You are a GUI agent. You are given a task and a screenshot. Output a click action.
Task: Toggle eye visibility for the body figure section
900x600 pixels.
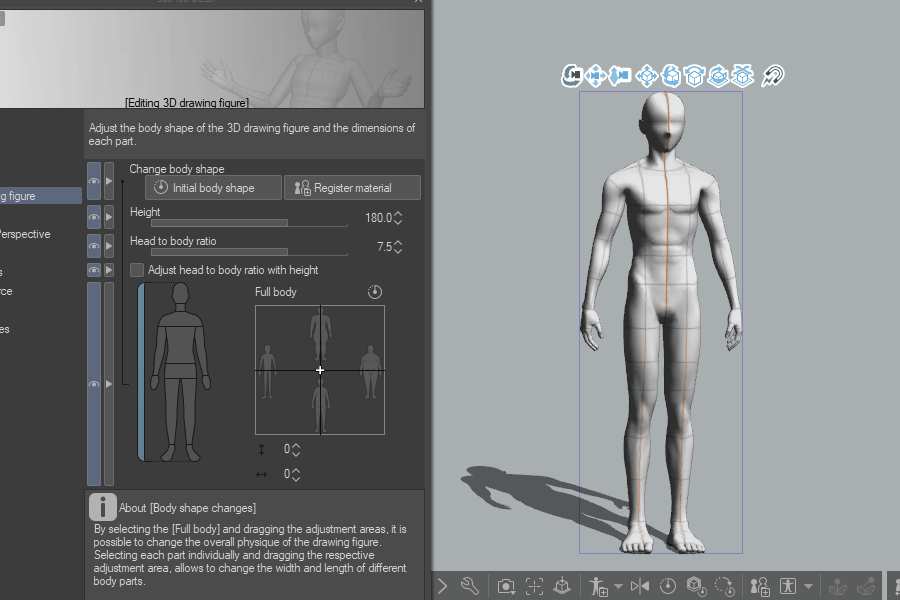94,384
